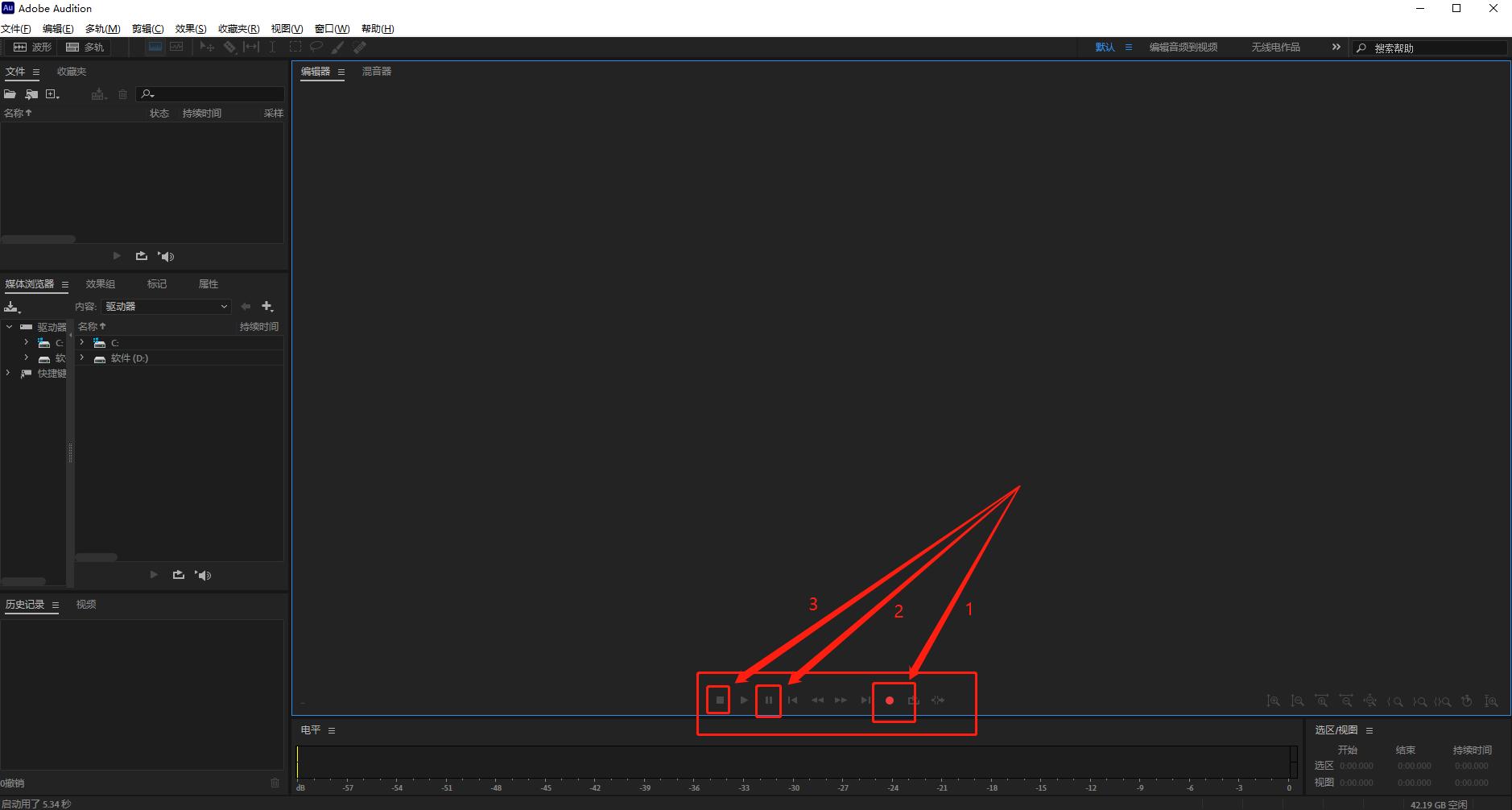
Task: Click Zoom Out (Amplitude) icon
Action: (x=1297, y=701)
